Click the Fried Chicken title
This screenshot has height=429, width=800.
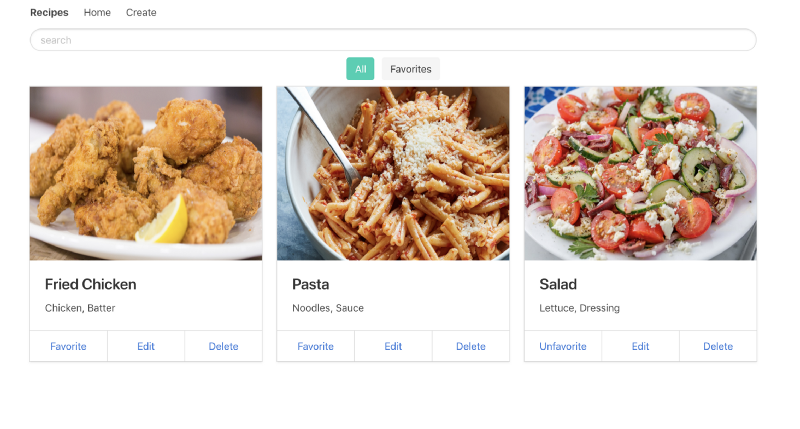(90, 284)
